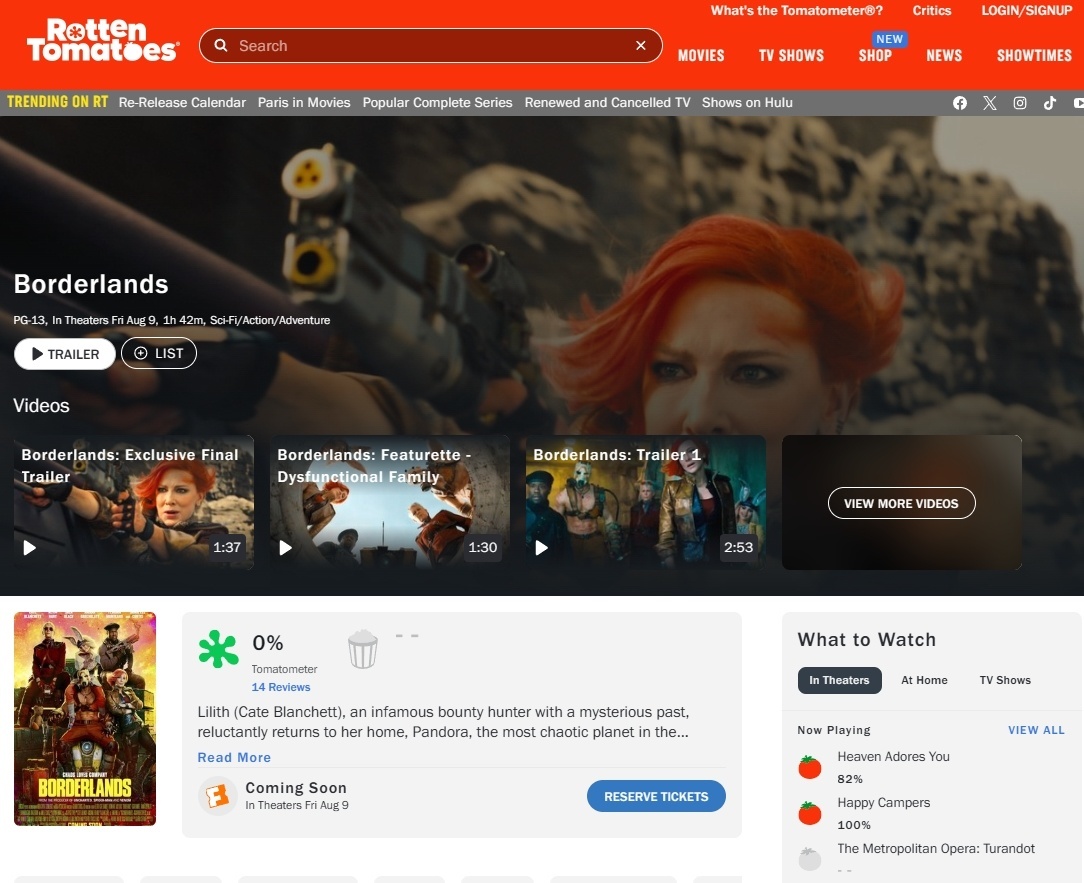Open Borderlands Trailer 1 video thumbnail
The width and height of the screenshot is (1084, 883).
coord(646,503)
